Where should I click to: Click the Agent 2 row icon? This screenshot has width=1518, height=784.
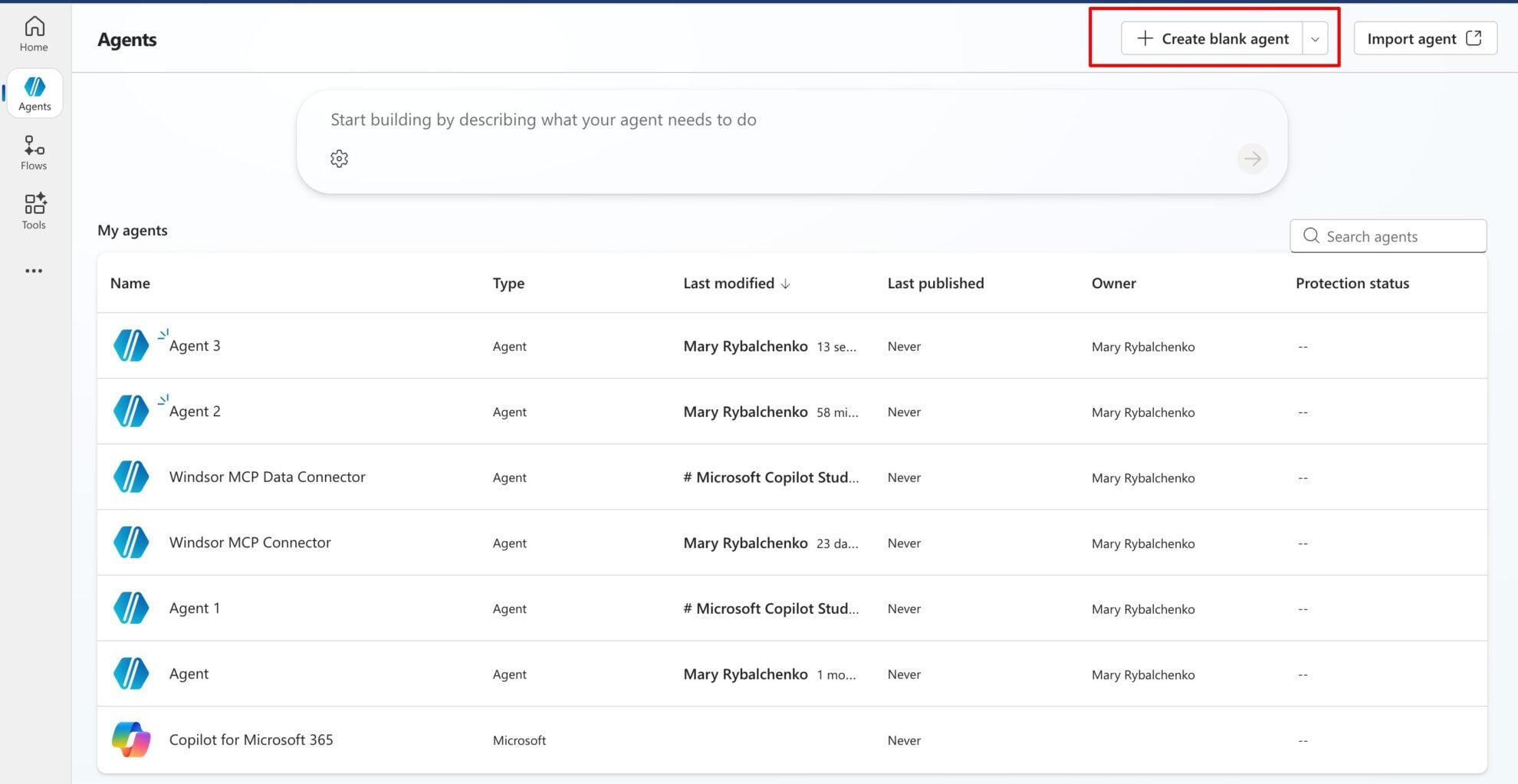point(131,412)
